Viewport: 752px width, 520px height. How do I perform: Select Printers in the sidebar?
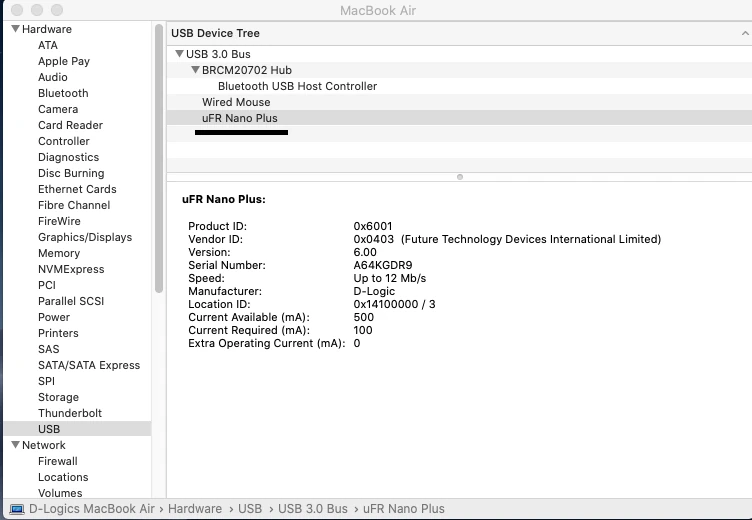(x=58, y=333)
